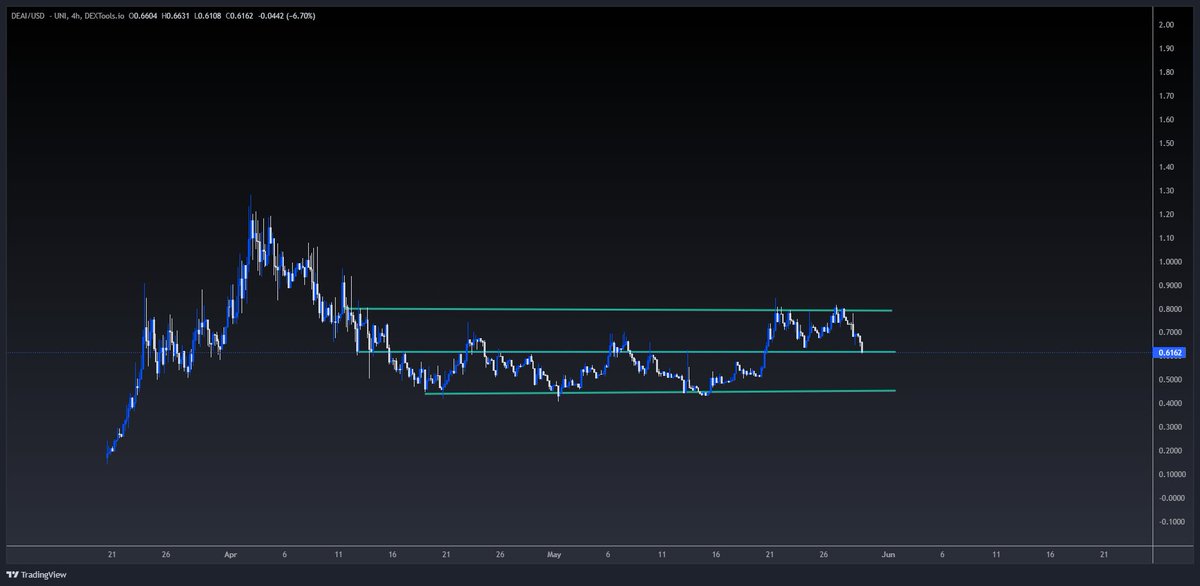Click the 0.4000 price axis label
The width and height of the screenshot is (1200, 586).
pyautogui.click(x=1169, y=403)
